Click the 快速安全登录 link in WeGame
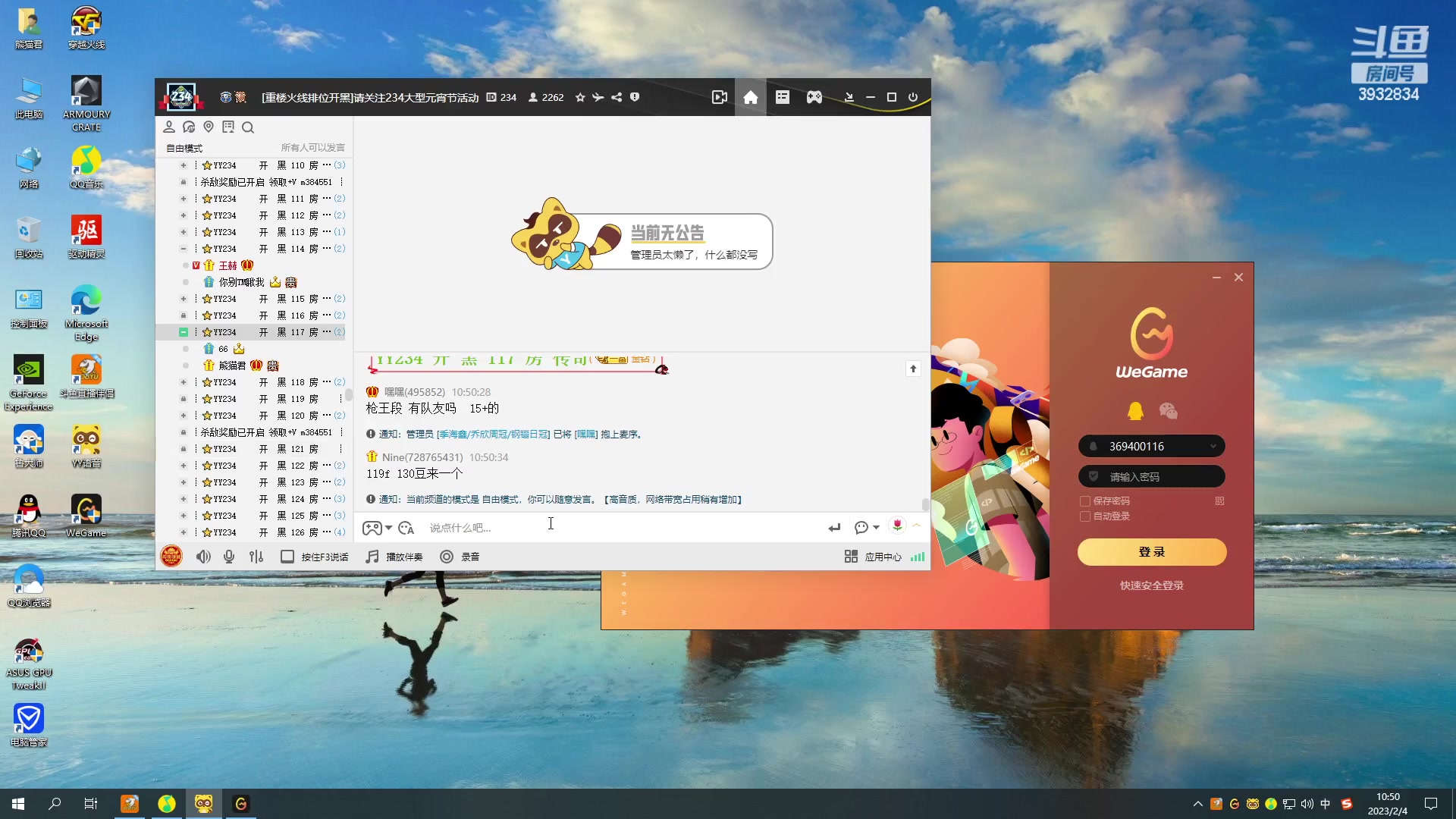 pyautogui.click(x=1152, y=585)
